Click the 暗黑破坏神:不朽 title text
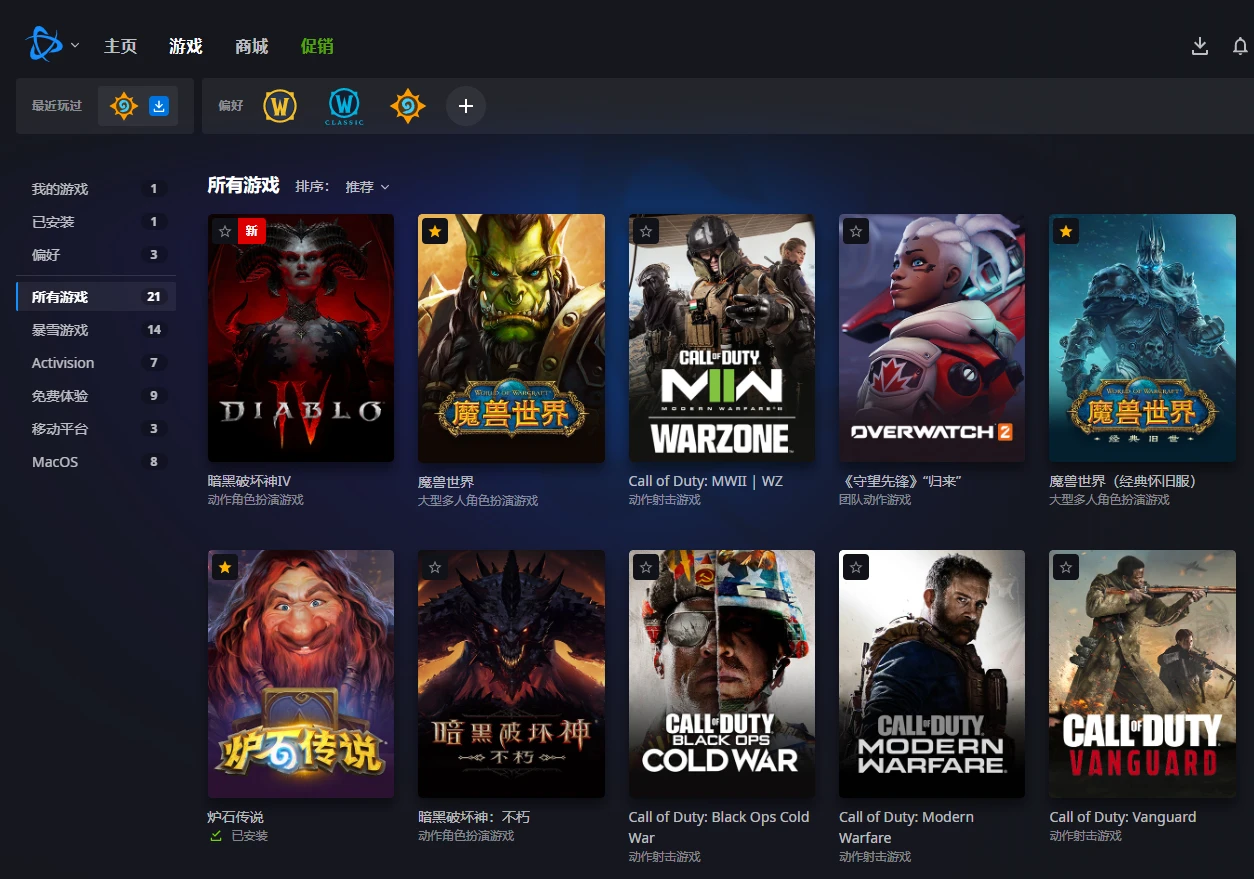This screenshot has height=879, width=1254. [474, 817]
